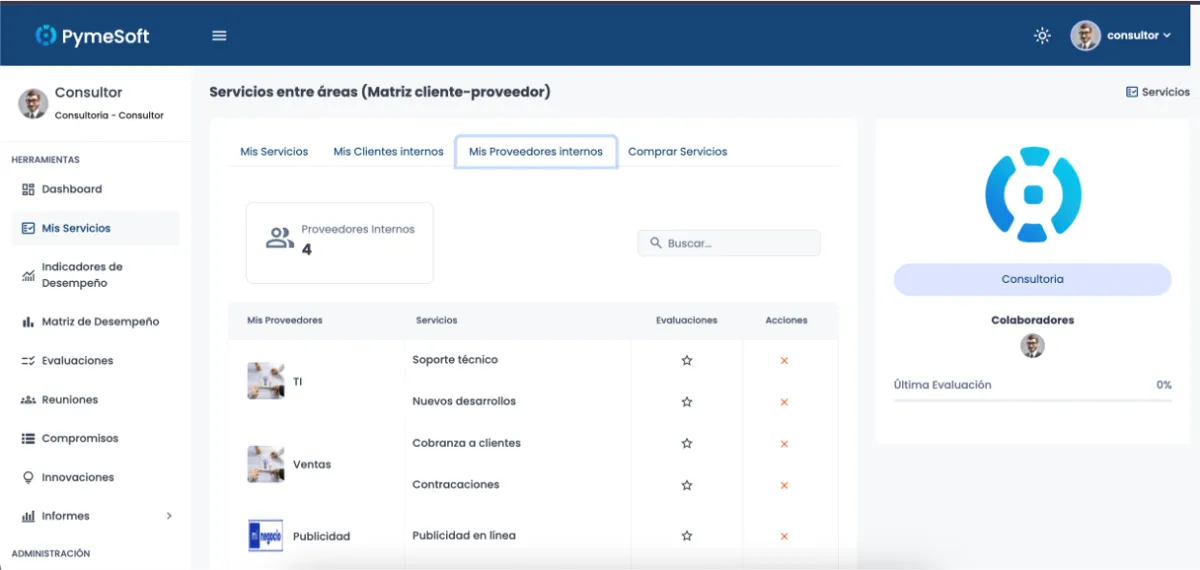Remove Publicidad en línea X icon

pyautogui.click(x=784, y=536)
